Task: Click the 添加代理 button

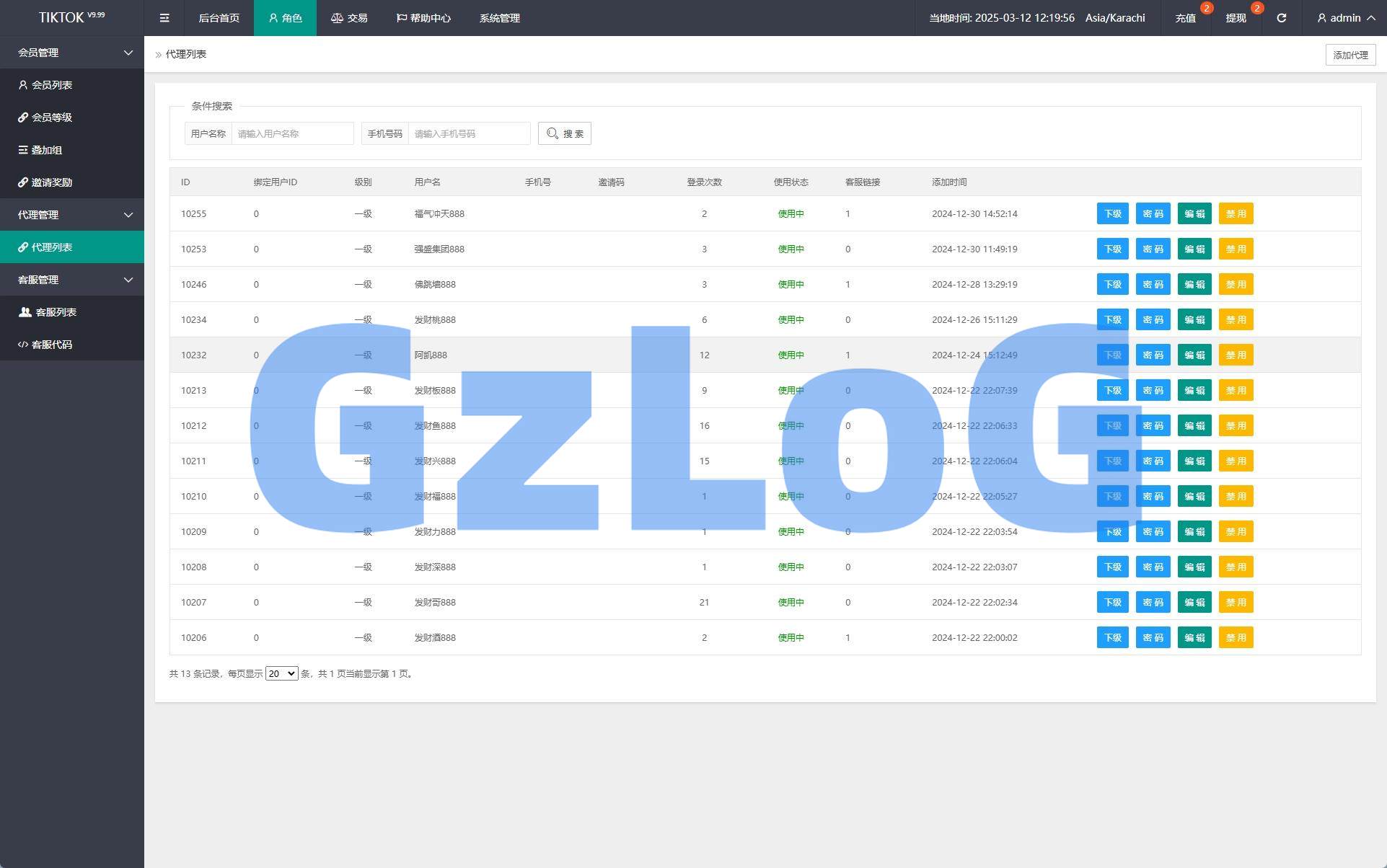Action: pyautogui.click(x=1349, y=55)
